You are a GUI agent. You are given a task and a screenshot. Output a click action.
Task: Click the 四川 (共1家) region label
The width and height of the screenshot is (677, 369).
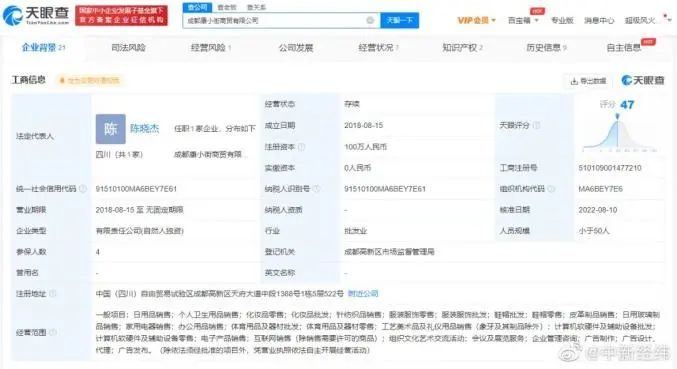119,154
